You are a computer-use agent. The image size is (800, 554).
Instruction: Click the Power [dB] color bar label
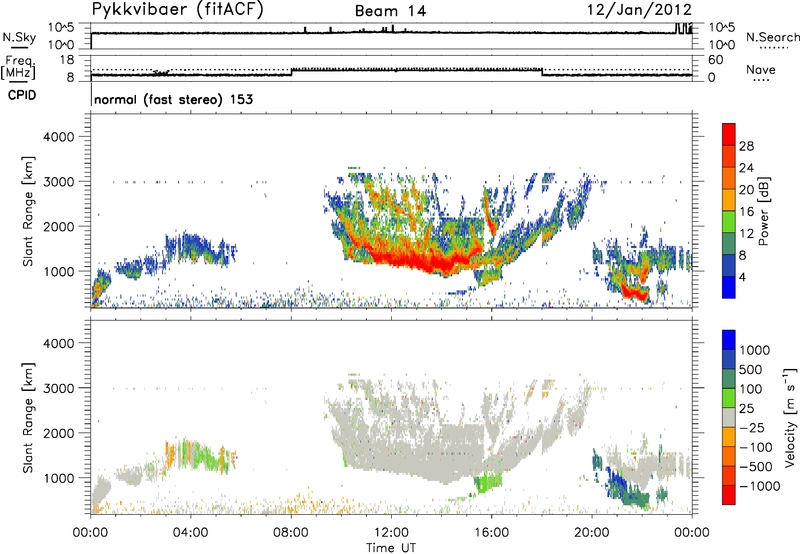[x=763, y=211]
